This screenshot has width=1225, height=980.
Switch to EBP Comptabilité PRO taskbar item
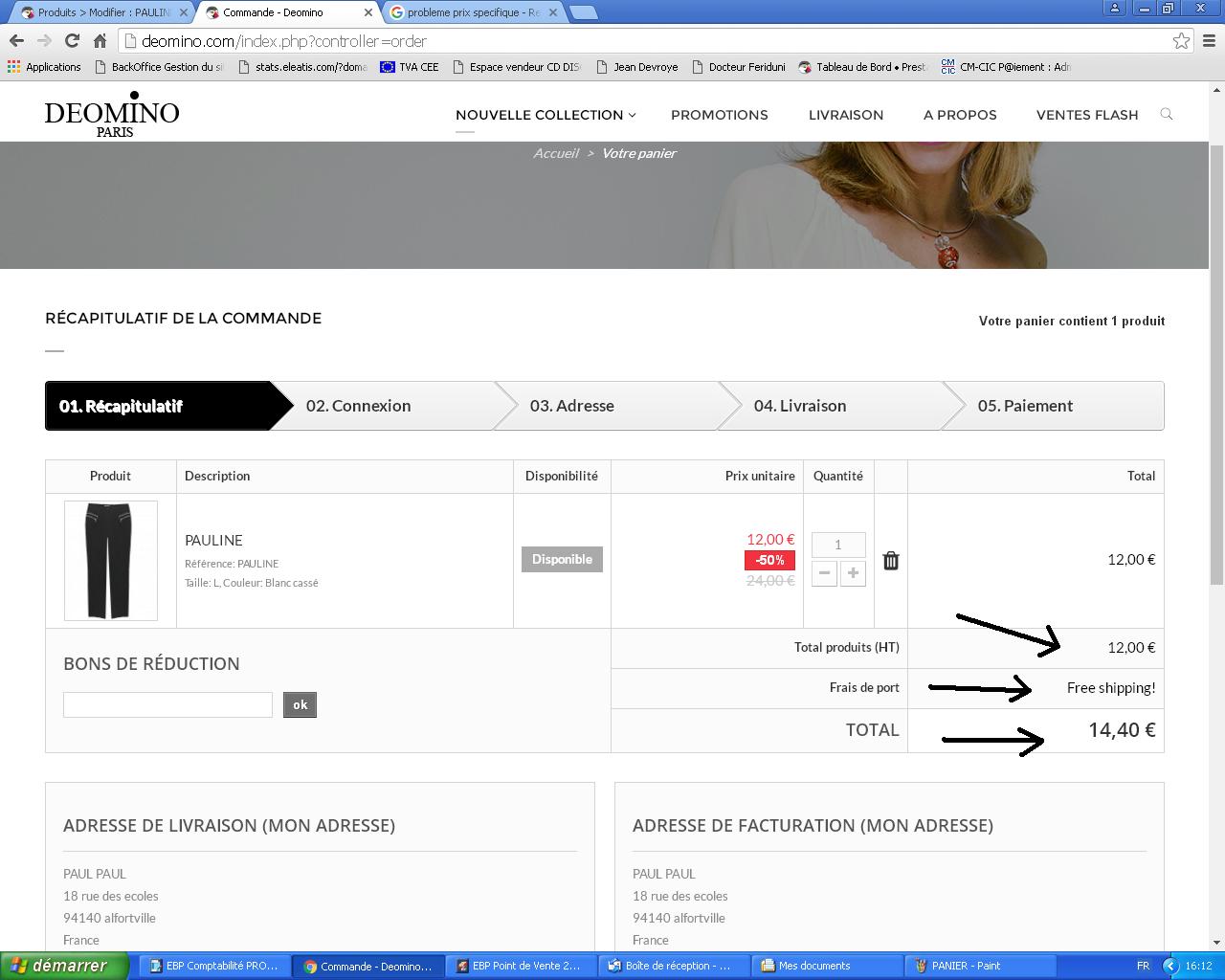(x=215, y=966)
